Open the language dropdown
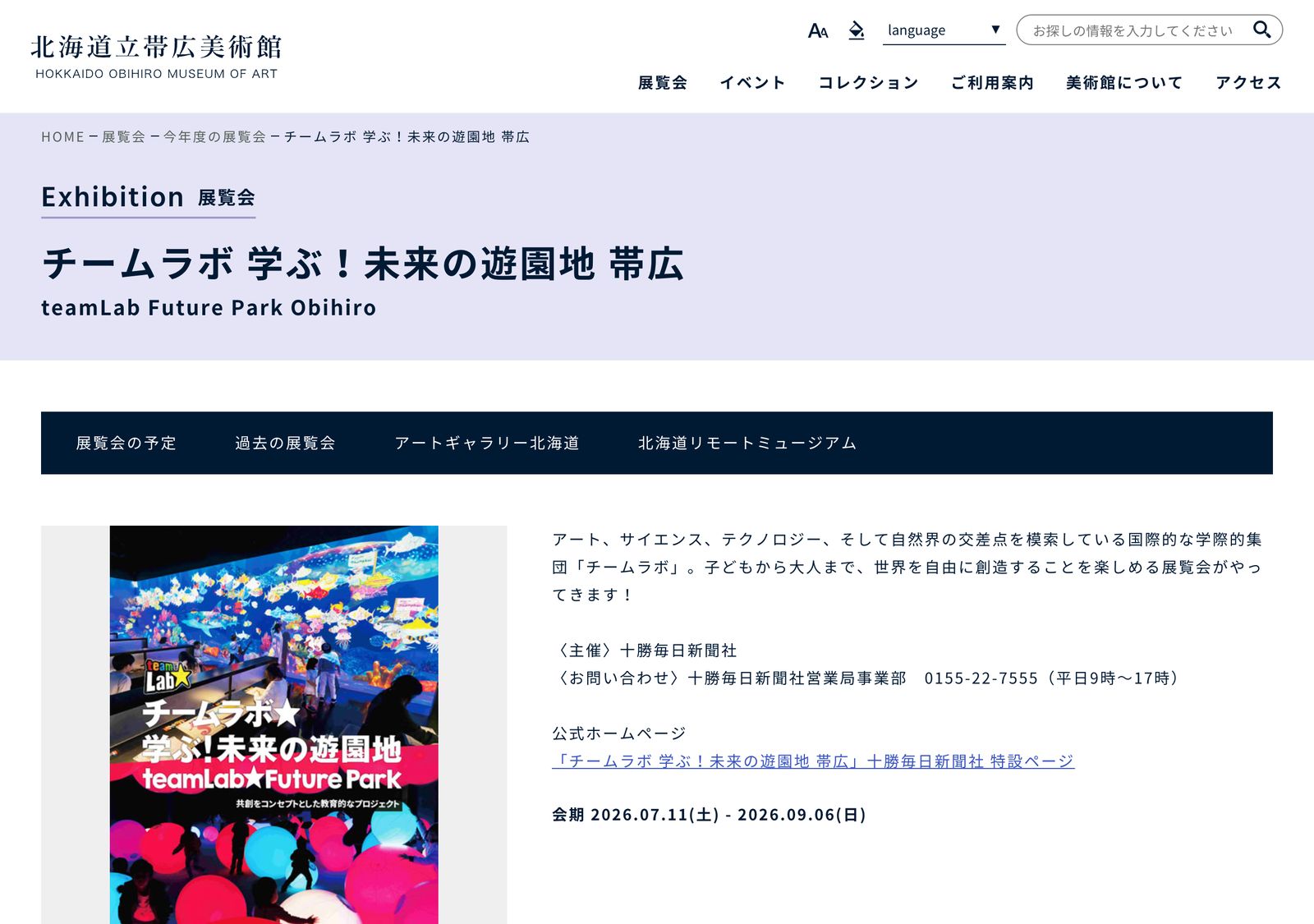The image size is (1314, 924). 944,30
